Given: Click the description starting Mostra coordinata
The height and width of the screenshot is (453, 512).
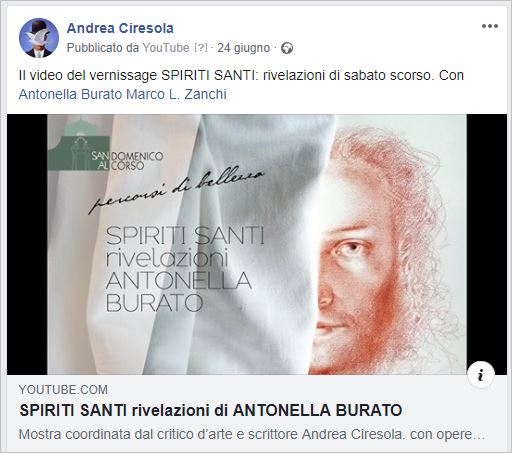Looking at the screenshot, I should click(252, 435).
